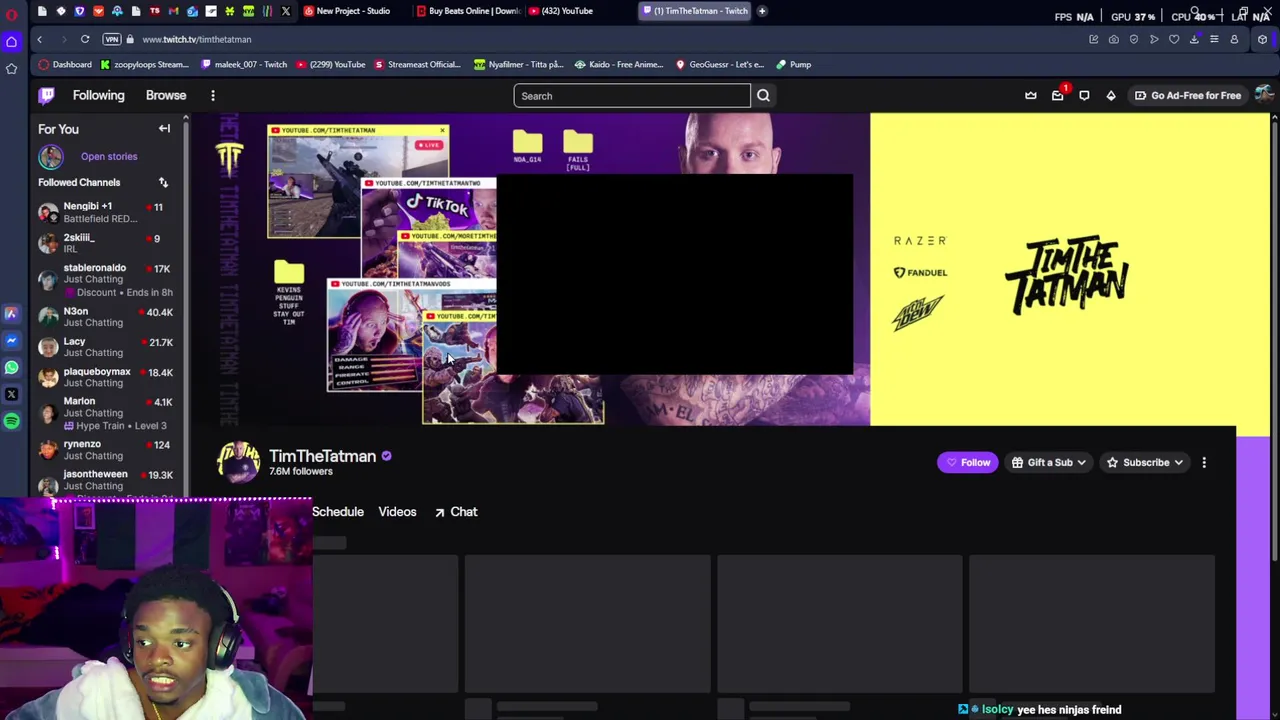
Task: Open a new browser tab
Action: point(762,11)
